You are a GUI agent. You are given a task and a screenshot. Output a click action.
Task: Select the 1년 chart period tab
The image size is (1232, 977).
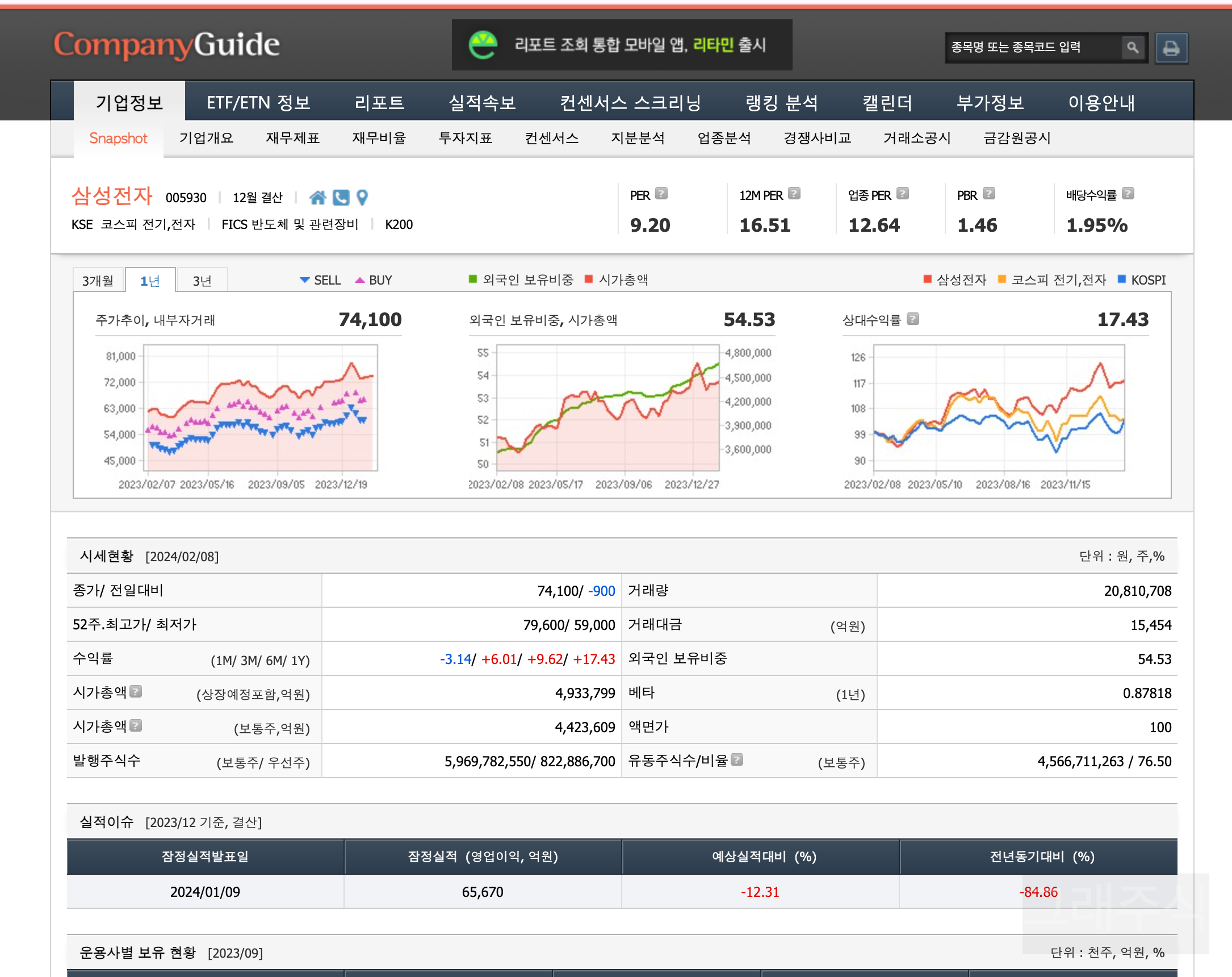(150, 281)
